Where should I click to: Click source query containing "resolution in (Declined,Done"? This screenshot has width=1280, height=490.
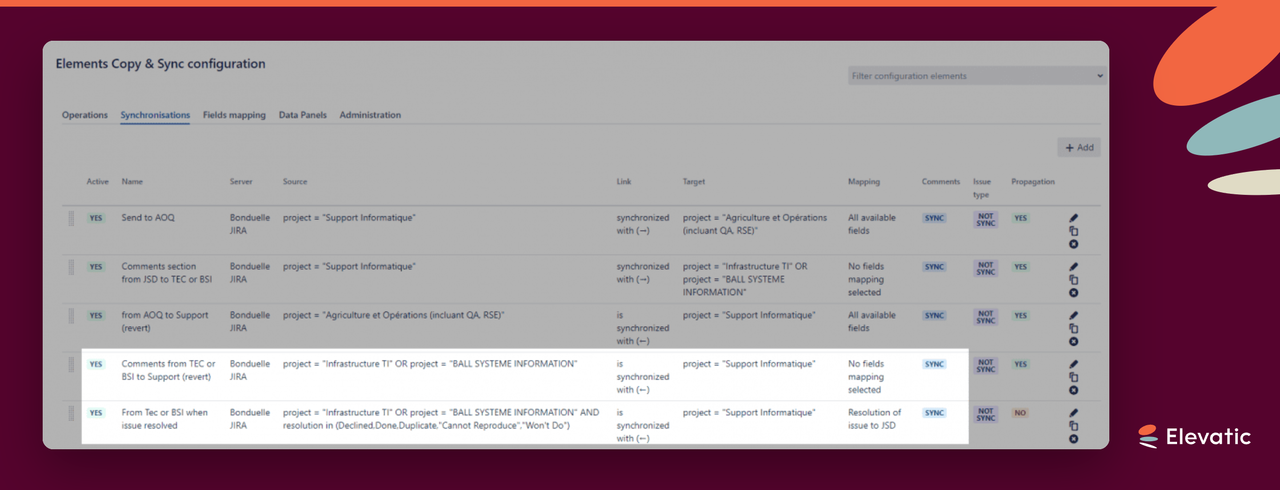pyautogui.click(x=441, y=419)
